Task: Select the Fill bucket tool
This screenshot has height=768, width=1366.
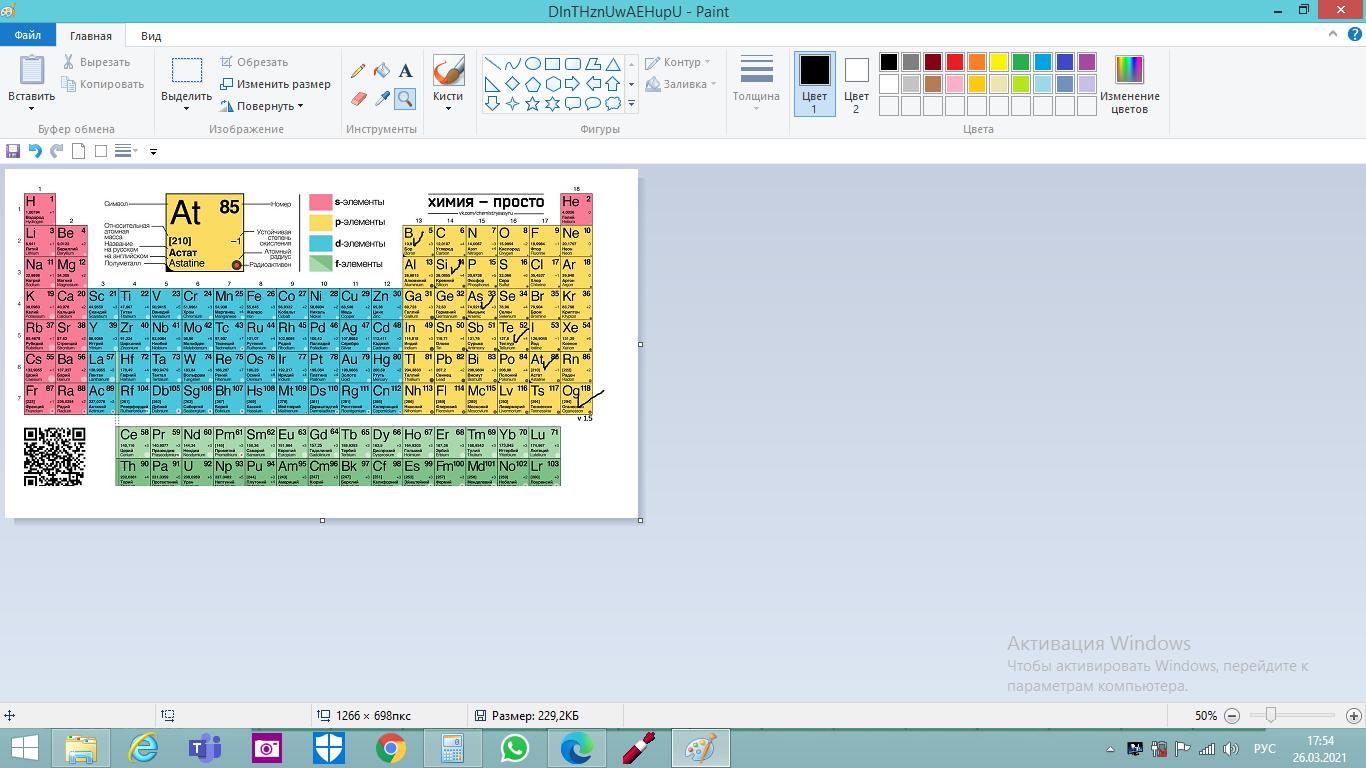Action: click(x=382, y=71)
